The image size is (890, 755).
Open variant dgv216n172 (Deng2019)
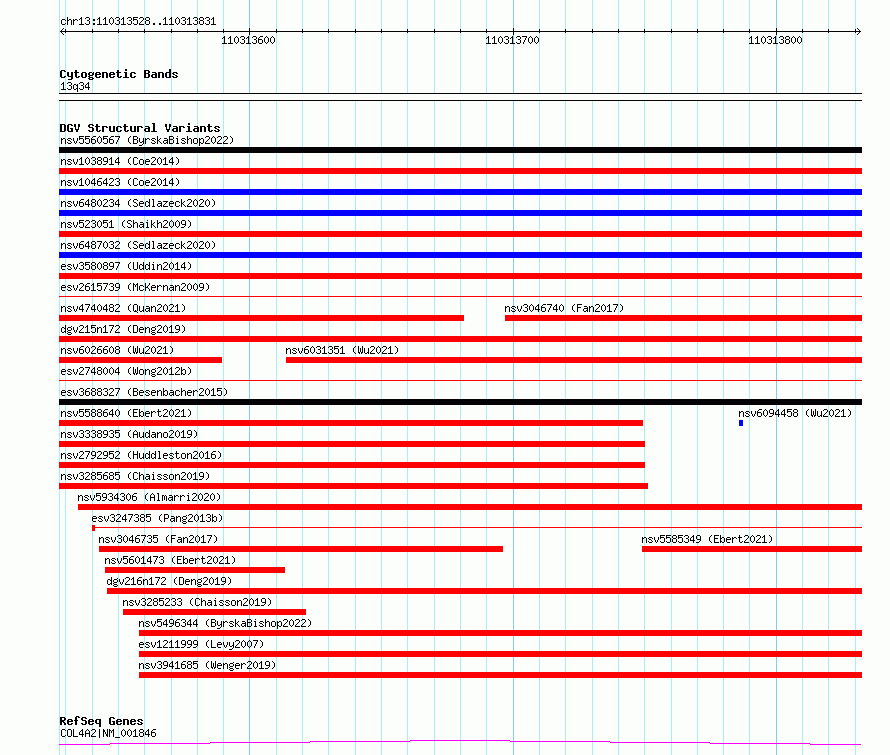[169, 581]
